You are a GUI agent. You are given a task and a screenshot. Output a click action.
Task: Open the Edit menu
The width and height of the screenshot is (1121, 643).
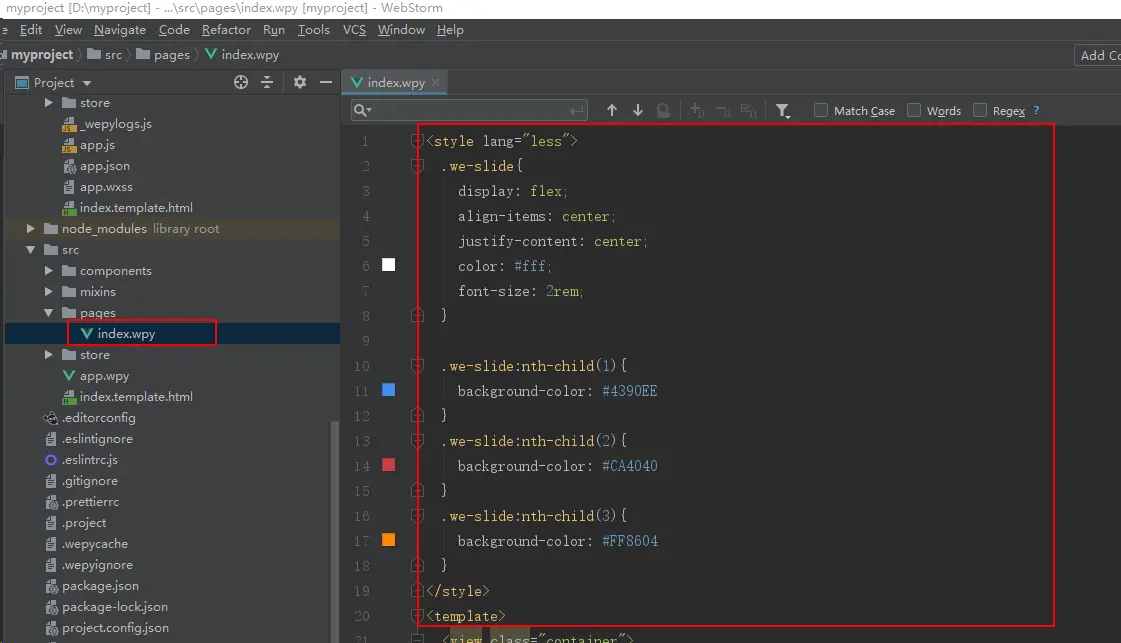pos(31,30)
